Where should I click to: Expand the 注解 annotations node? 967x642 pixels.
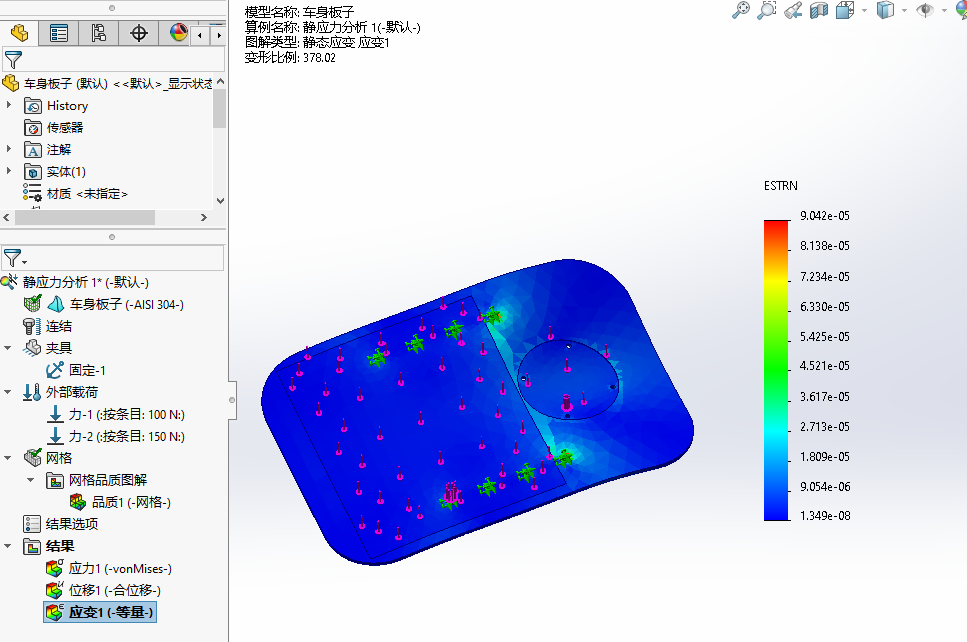click(9, 149)
